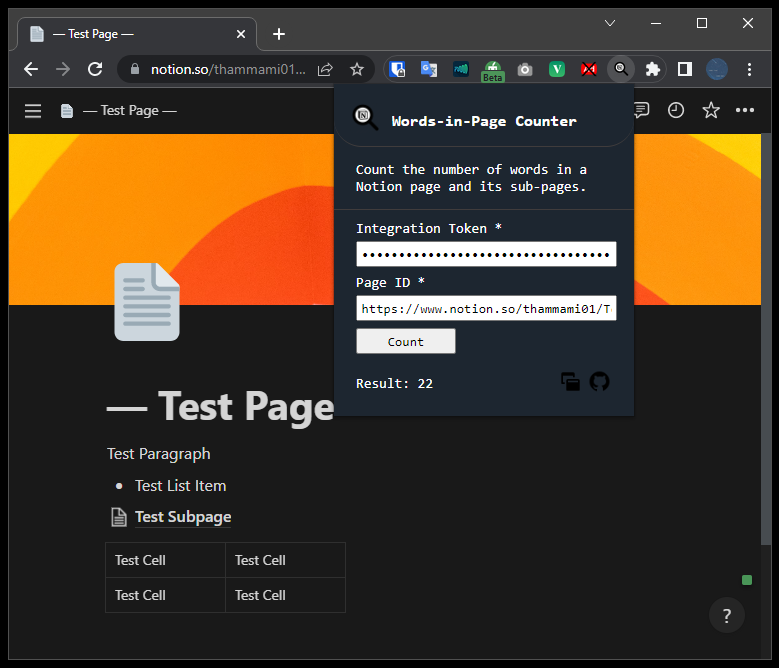
Task: Open Notion page options ellipsis menu
Action: coord(745,110)
